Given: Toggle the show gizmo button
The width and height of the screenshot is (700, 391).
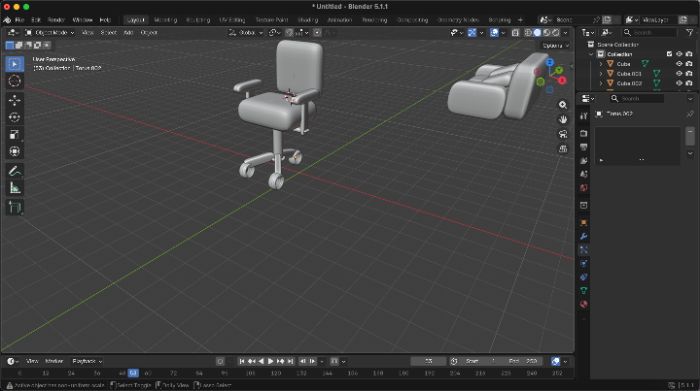Looking at the screenshot, I should point(472,33).
